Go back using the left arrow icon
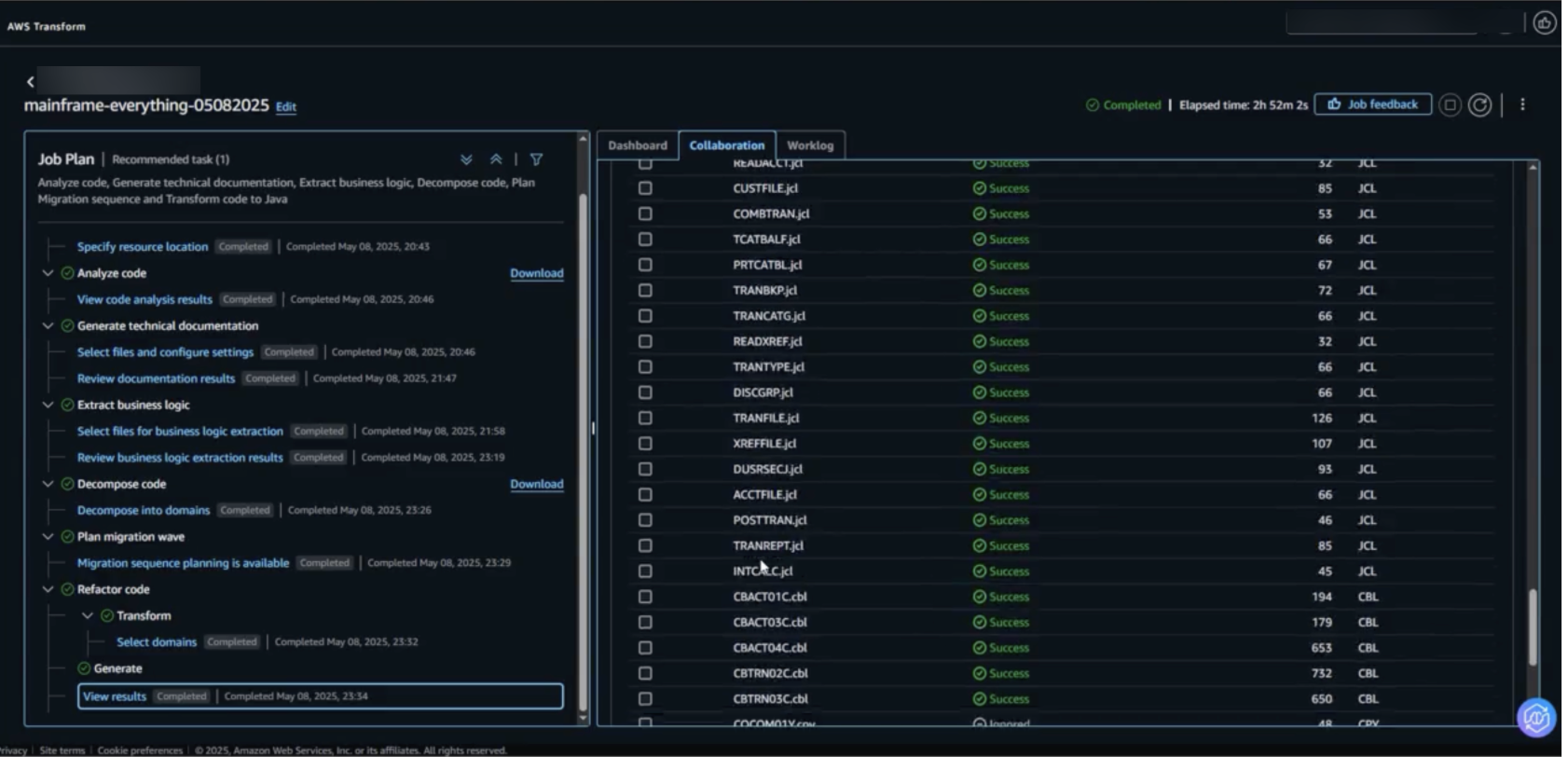 click(31, 82)
